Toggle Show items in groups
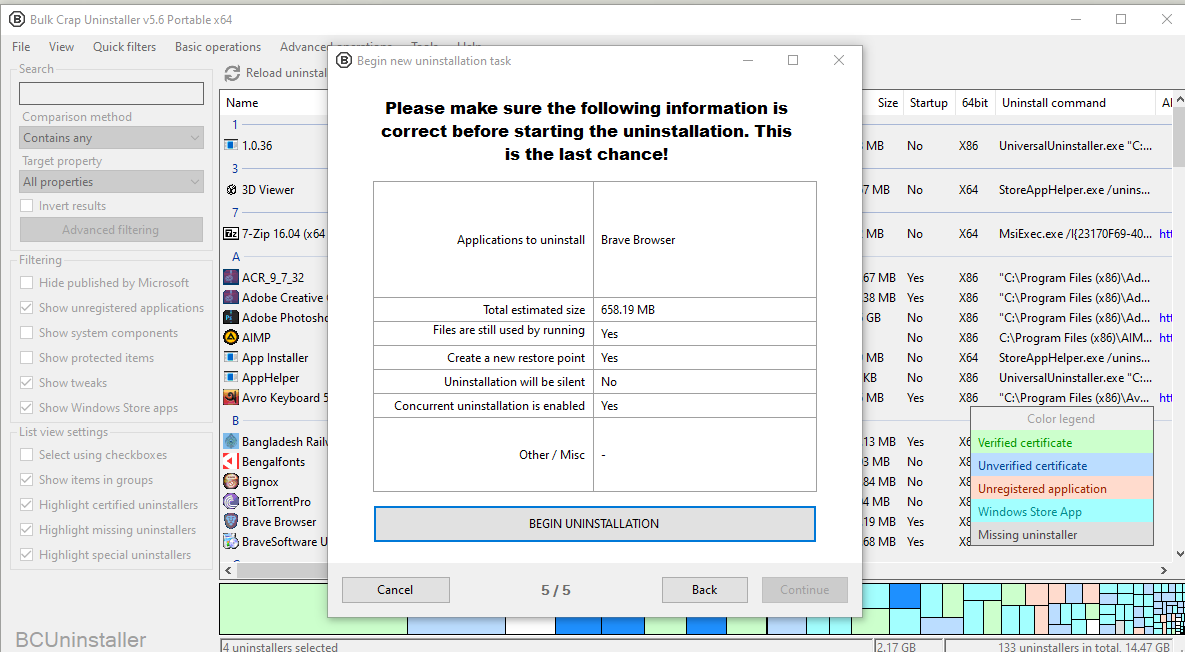 tap(26, 480)
